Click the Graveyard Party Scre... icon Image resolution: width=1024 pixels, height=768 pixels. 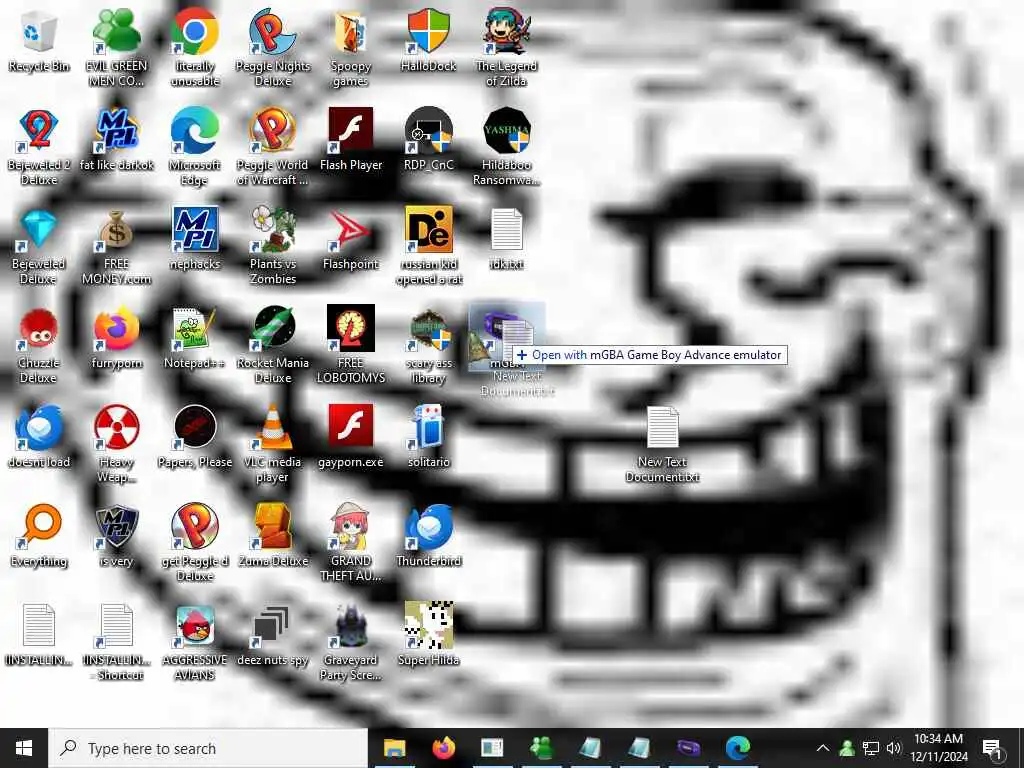tap(351, 626)
